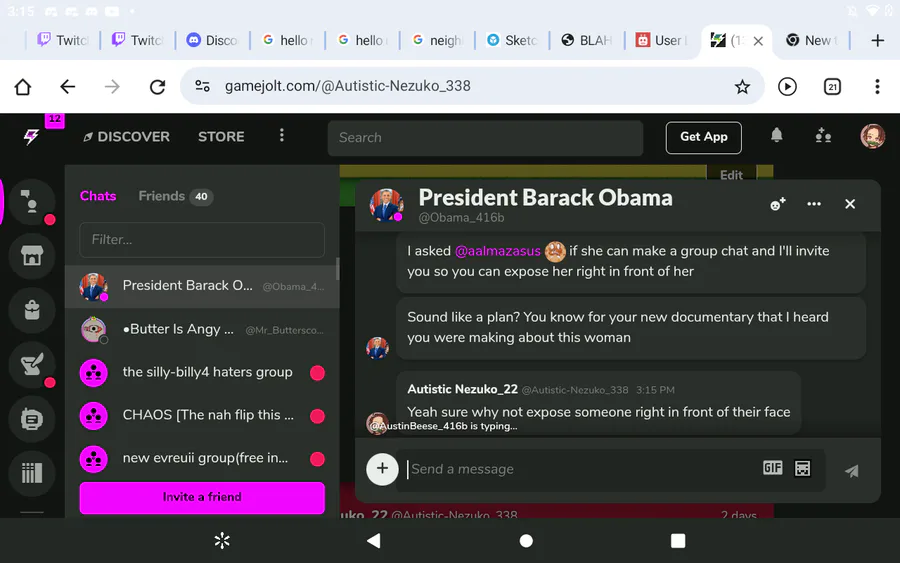Open the sticker picker next to GIF
The image size is (900, 563).
(802, 468)
